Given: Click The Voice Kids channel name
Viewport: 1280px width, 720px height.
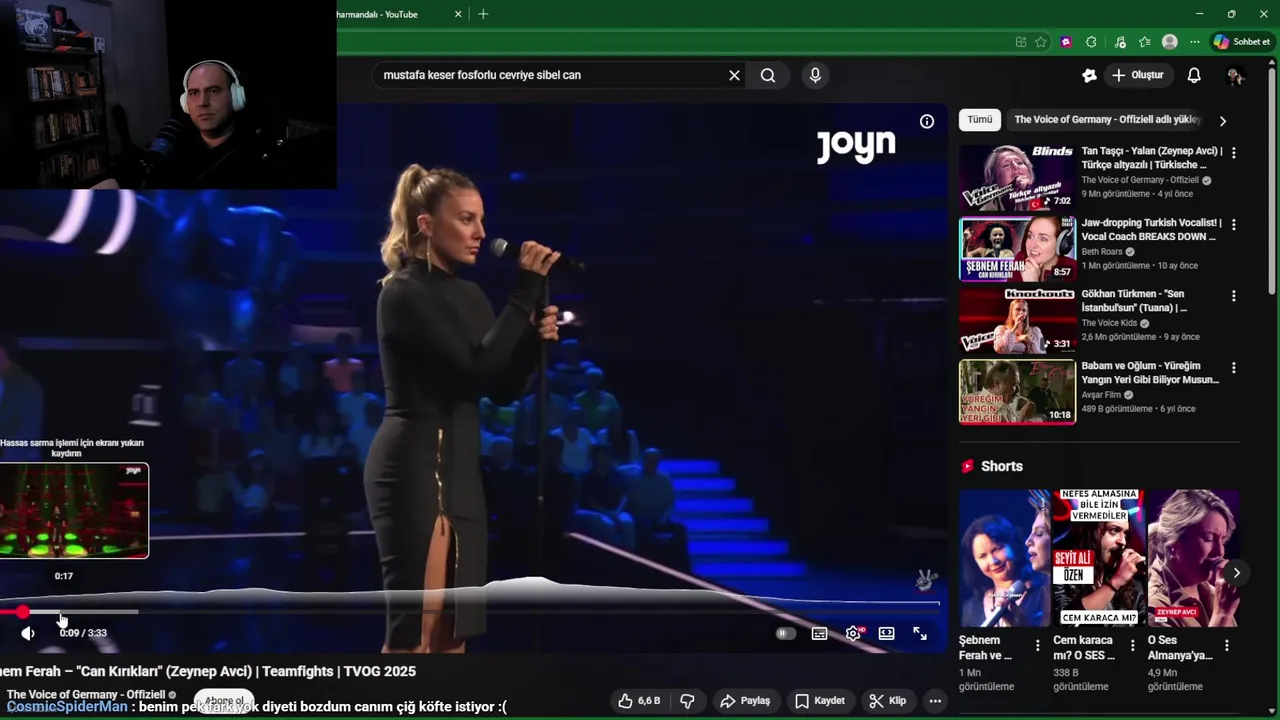Looking at the screenshot, I should pyautogui.click(x=1109, y=324).
